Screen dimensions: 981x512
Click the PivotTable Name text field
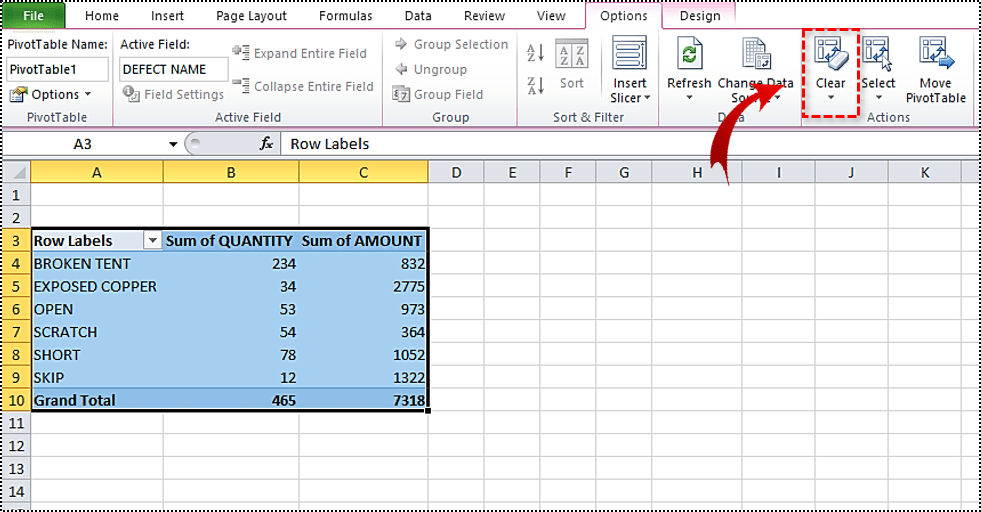tap(57, 69)
